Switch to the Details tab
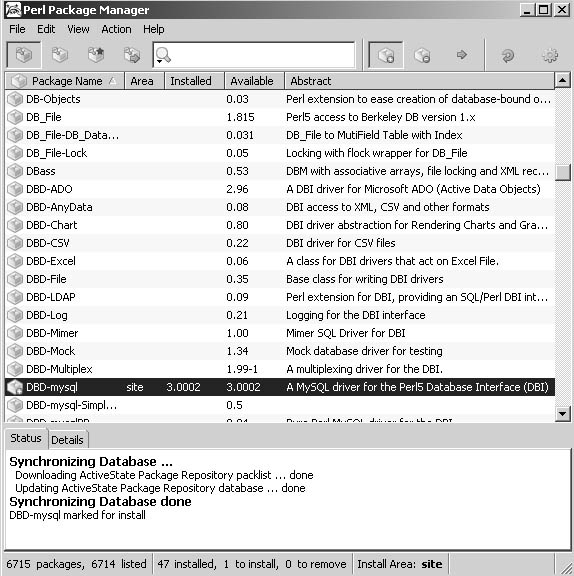Screen dimensions: 574x576 click(x=67, y=440)
